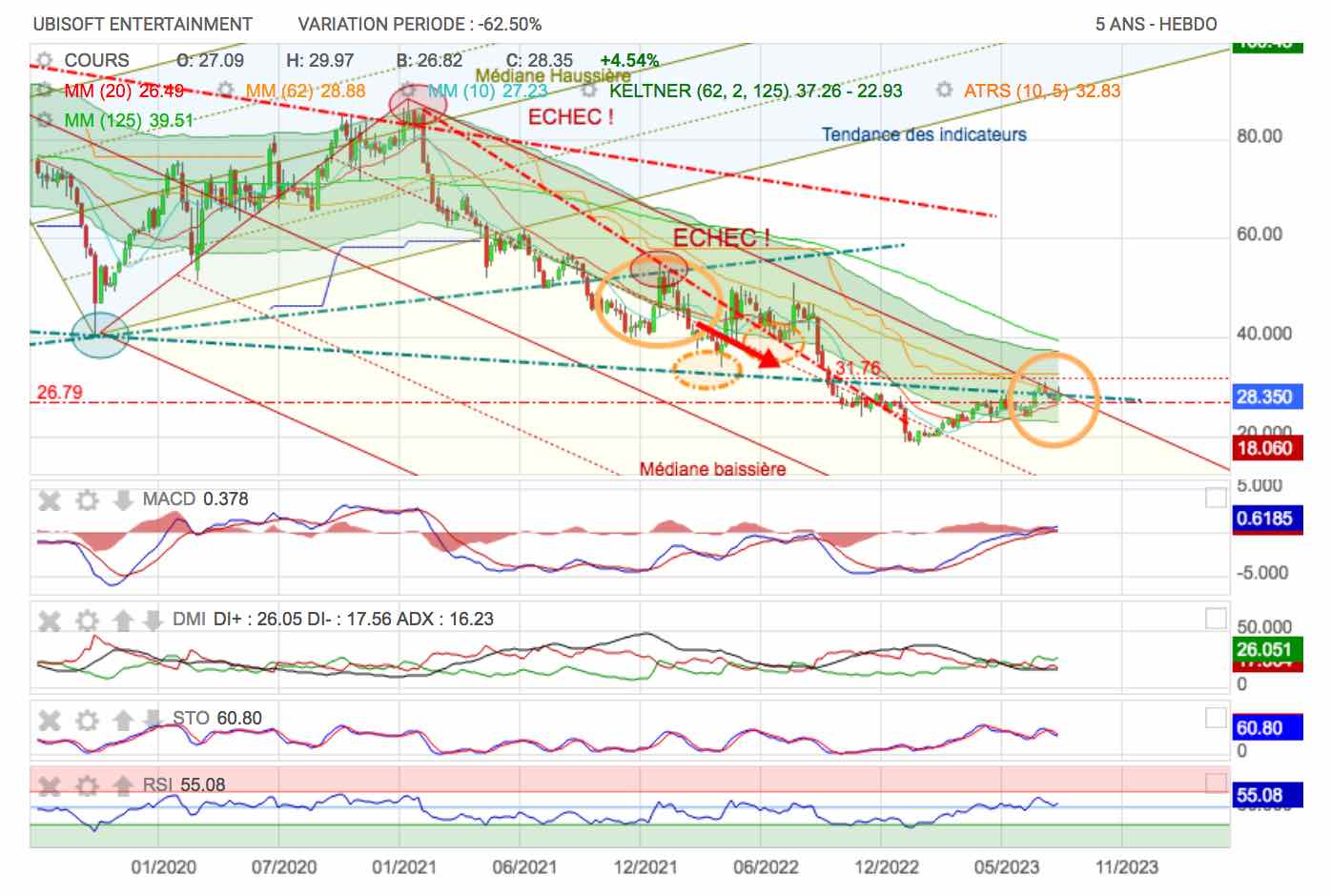Click the 26.79 support level label

click(59, 392)
